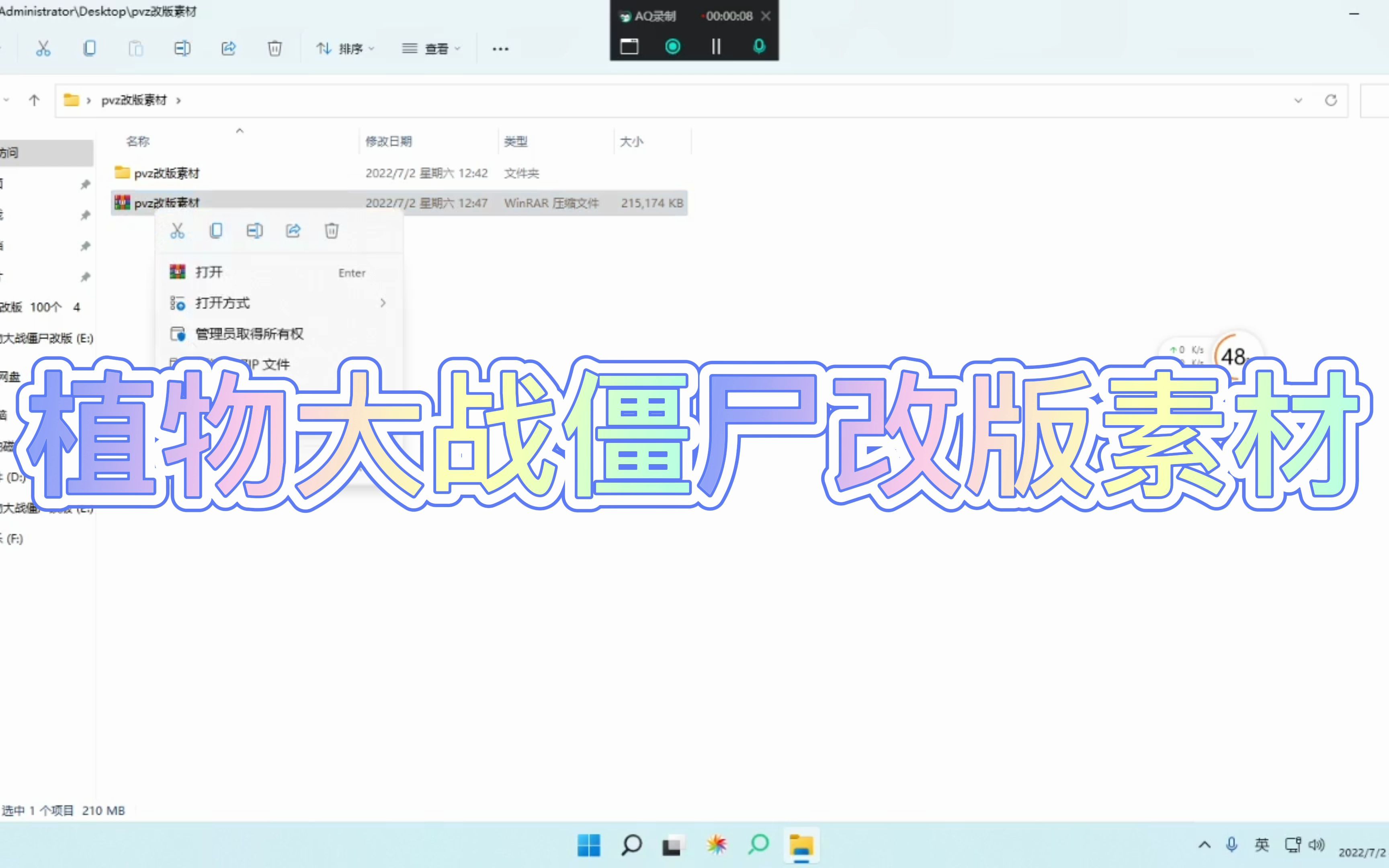Click Copy icon in context menu
This screenshot has height=868, width=1389.
[x=216, y=231]
